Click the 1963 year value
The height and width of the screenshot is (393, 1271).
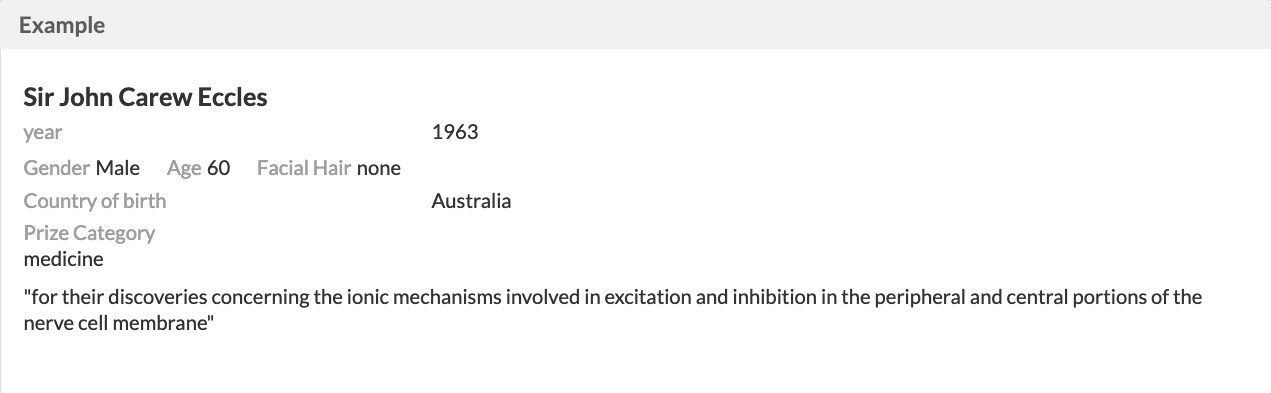pyautogui.click(x=455, y=132)
